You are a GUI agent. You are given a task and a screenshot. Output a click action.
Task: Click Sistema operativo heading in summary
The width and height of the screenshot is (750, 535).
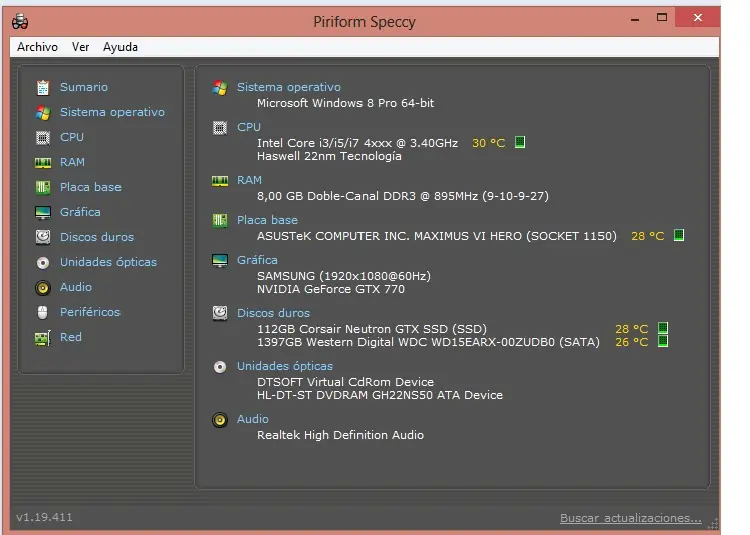pos(289,87)
